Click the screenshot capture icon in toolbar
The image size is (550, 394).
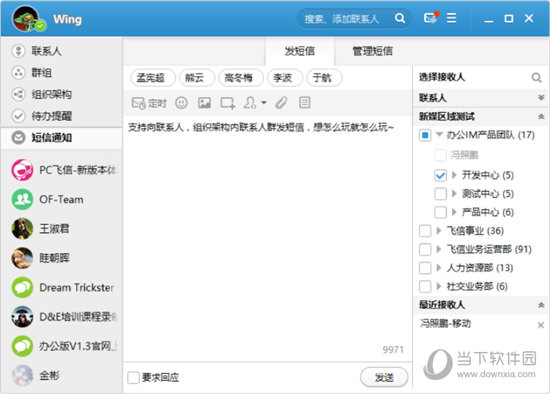(x=227, y=103)
